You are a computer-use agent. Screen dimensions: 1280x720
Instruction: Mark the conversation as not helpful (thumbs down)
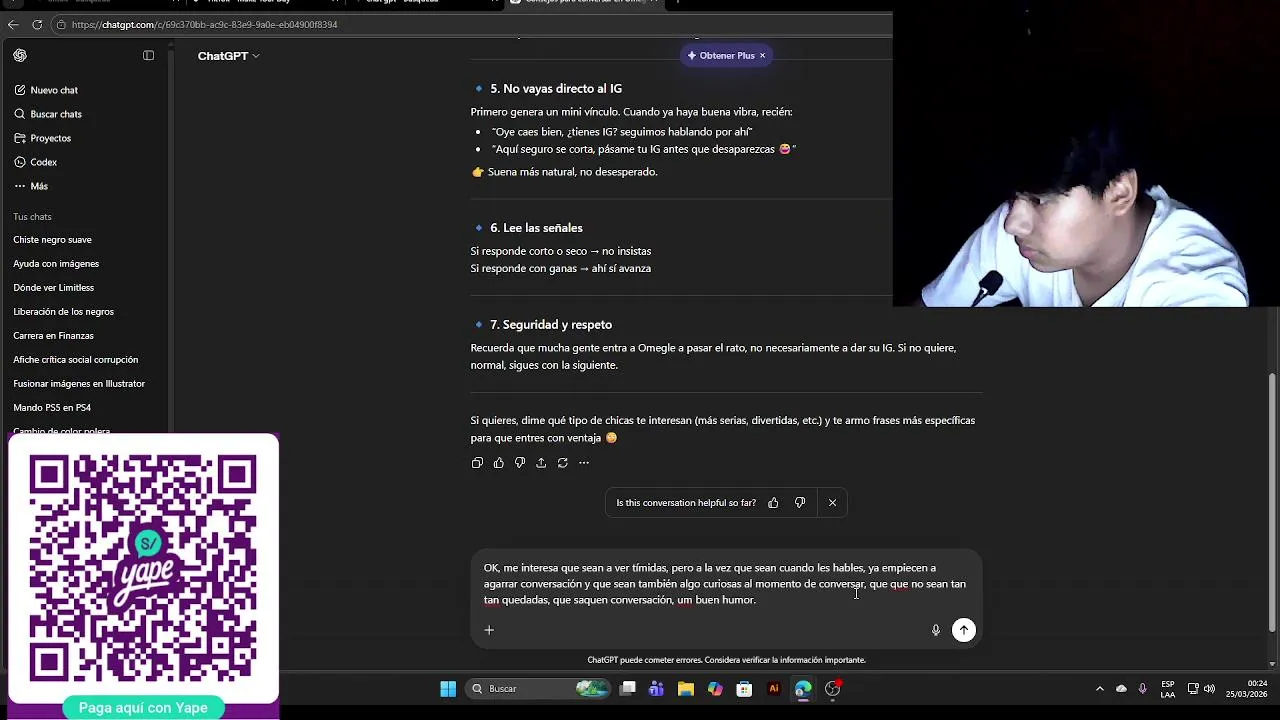click(800, 503)
